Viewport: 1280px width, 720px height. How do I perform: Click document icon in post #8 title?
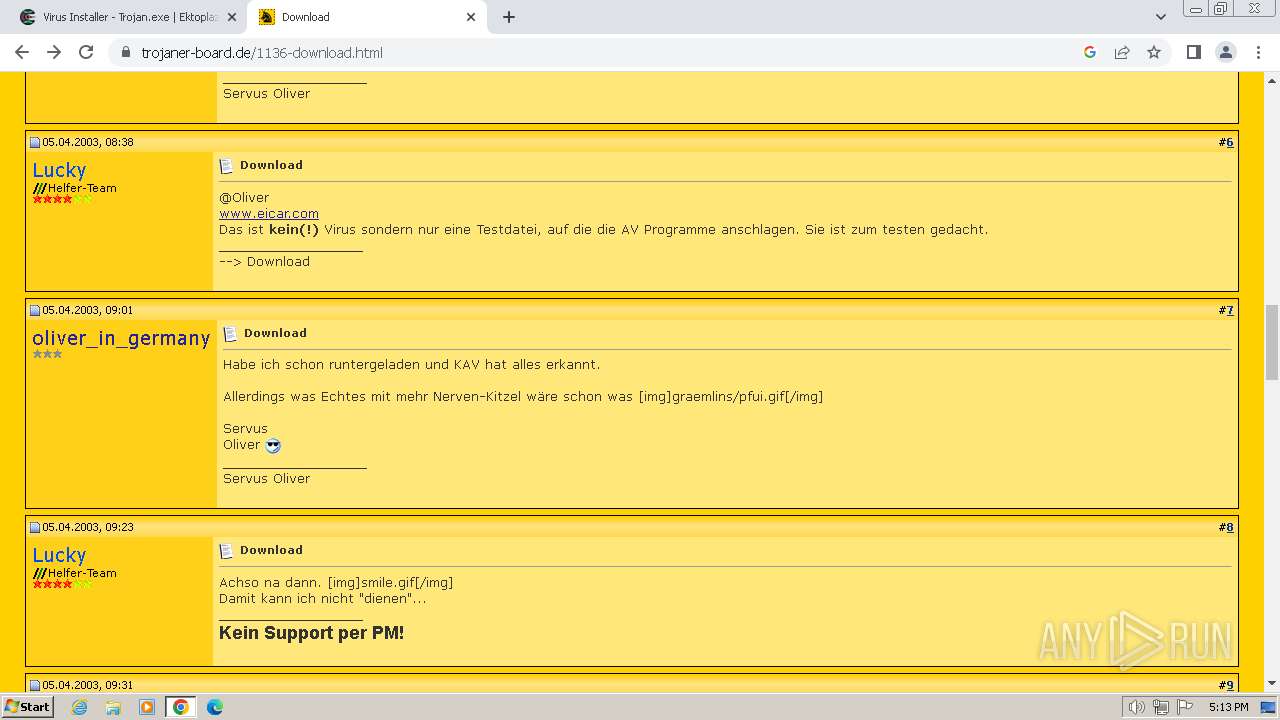pyautogui.click(x=226, y=551)
